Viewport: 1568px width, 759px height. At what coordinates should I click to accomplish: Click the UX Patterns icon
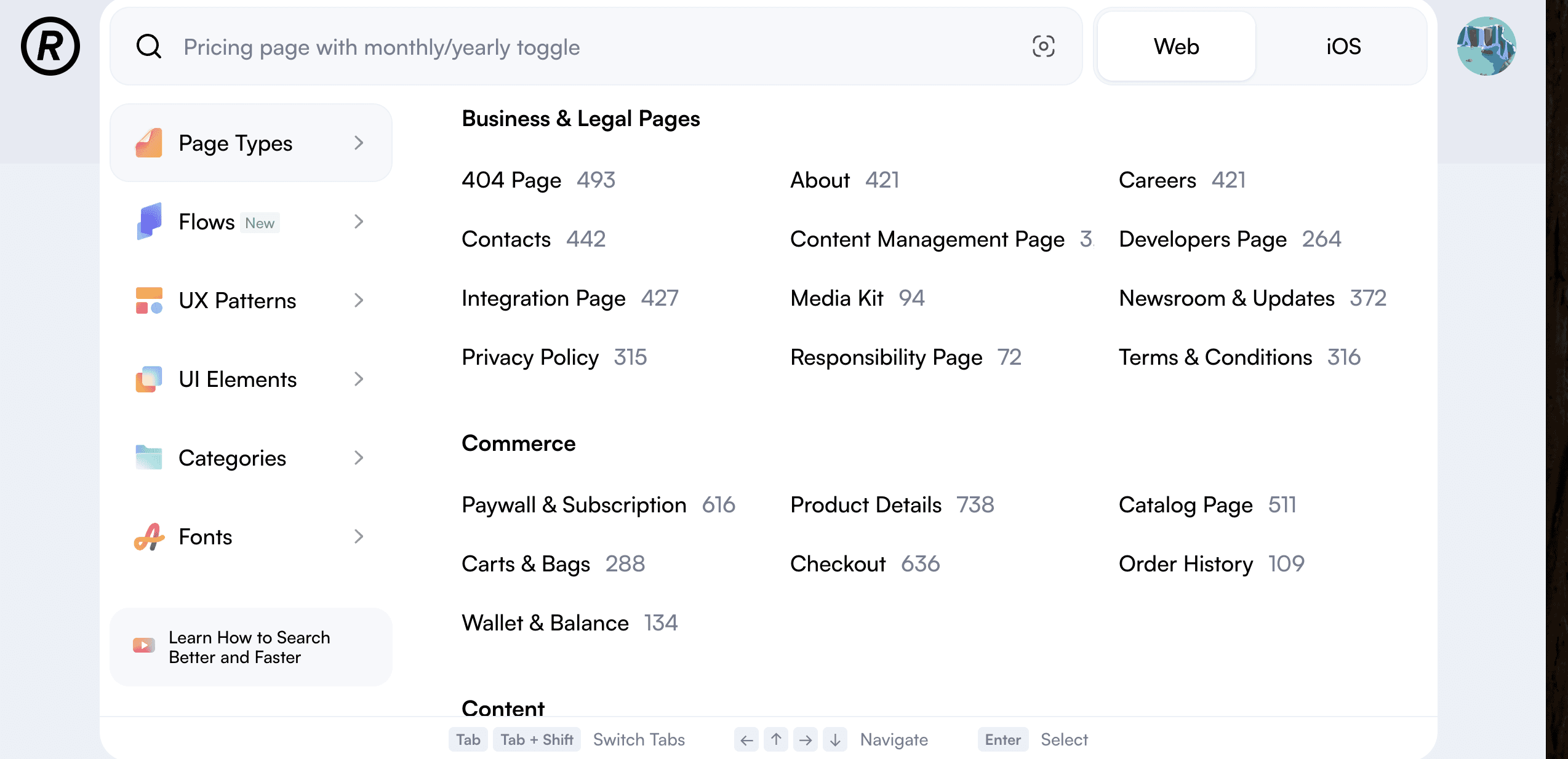coord(149,300)
